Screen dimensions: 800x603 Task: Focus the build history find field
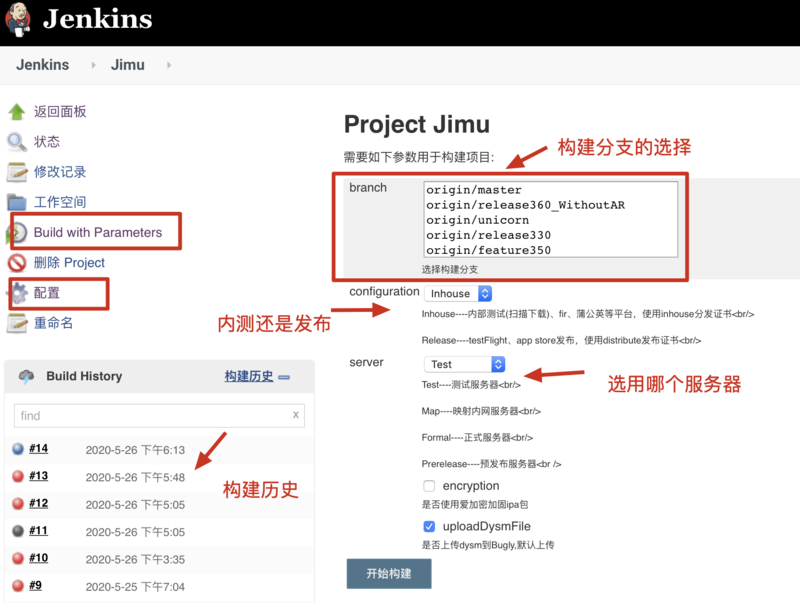click(x=159, y=415)
